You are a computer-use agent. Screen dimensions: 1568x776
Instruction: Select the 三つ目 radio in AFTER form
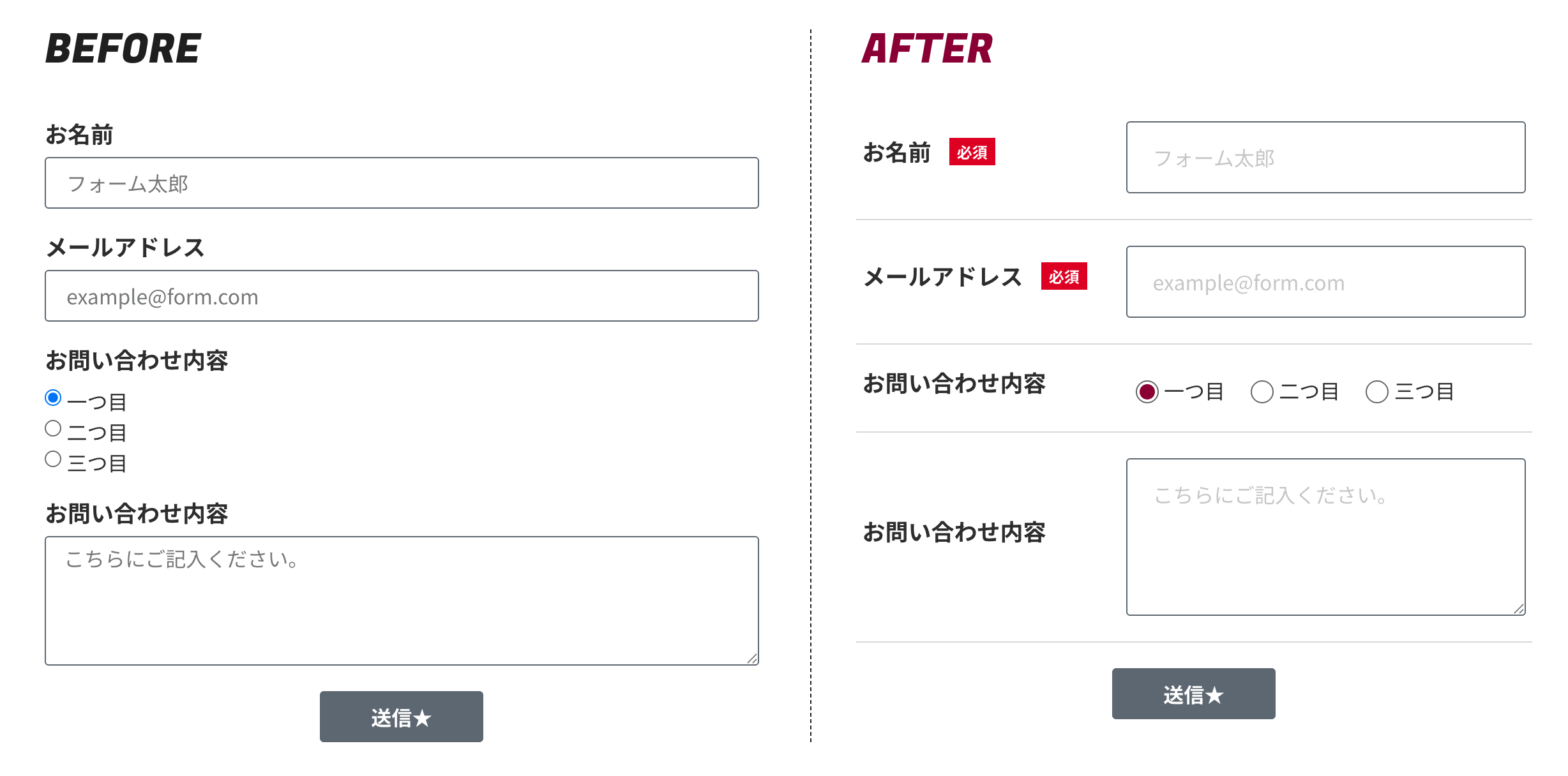(1376, 392)
